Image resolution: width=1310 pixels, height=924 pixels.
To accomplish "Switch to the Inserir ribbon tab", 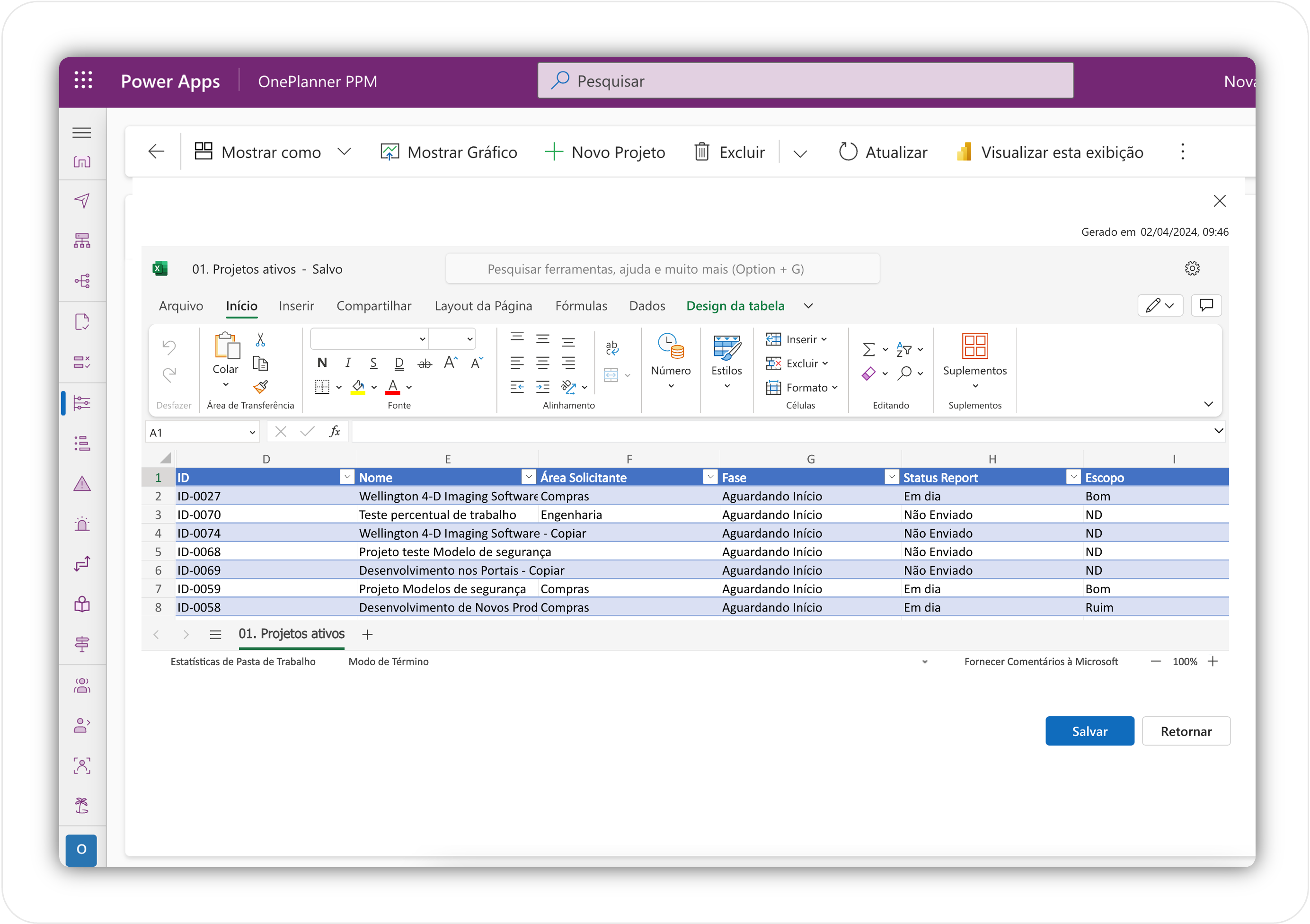I will point(296,306).
